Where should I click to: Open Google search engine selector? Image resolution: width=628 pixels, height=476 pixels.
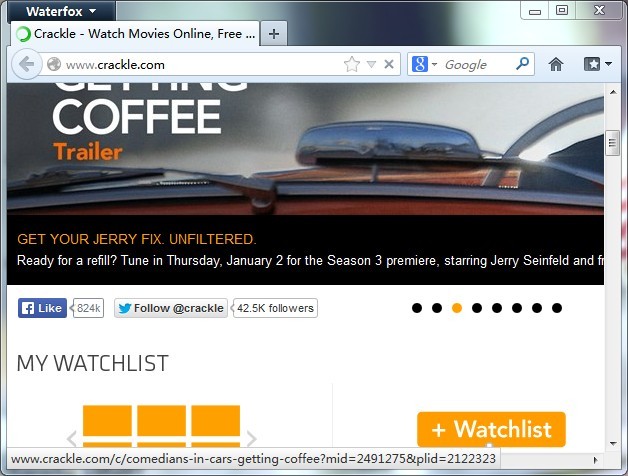[424, 64]
